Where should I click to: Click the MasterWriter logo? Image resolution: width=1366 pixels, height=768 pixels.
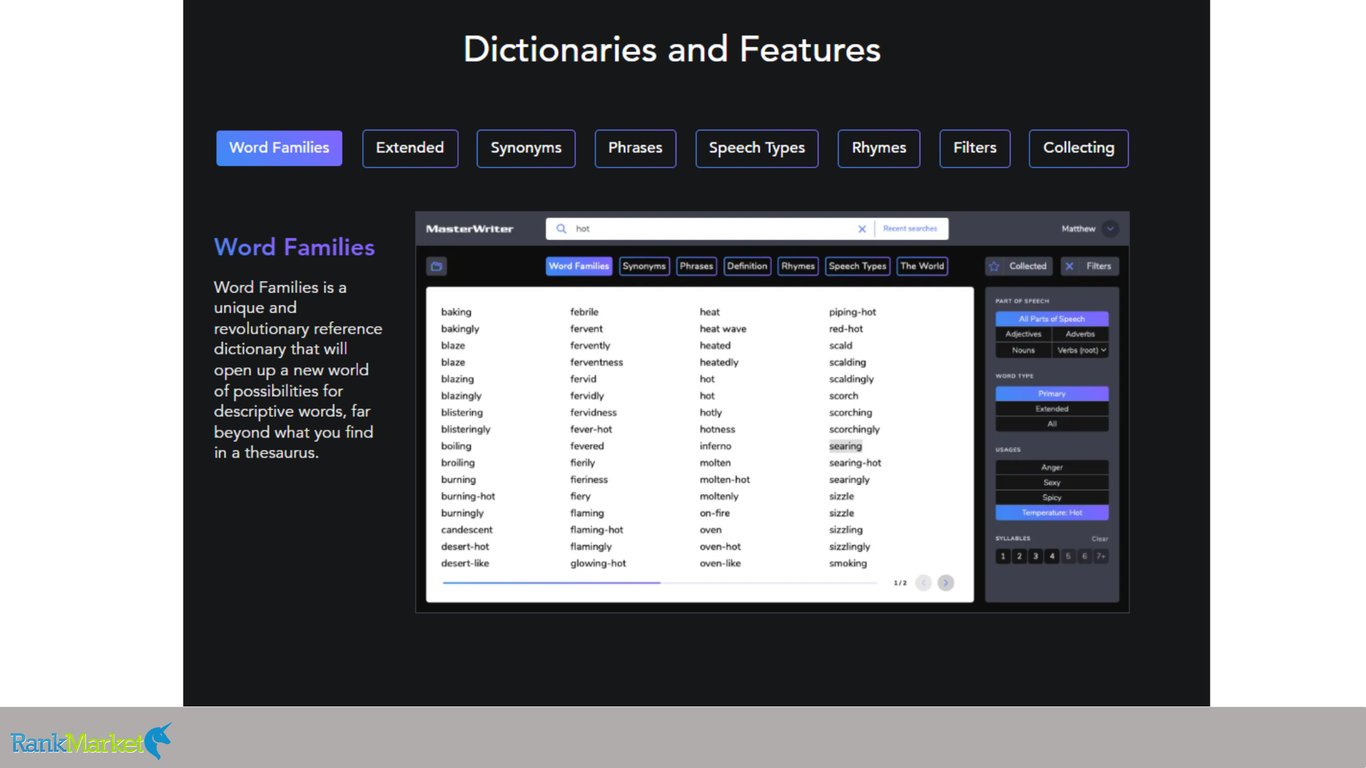click(x=469, y=229)
